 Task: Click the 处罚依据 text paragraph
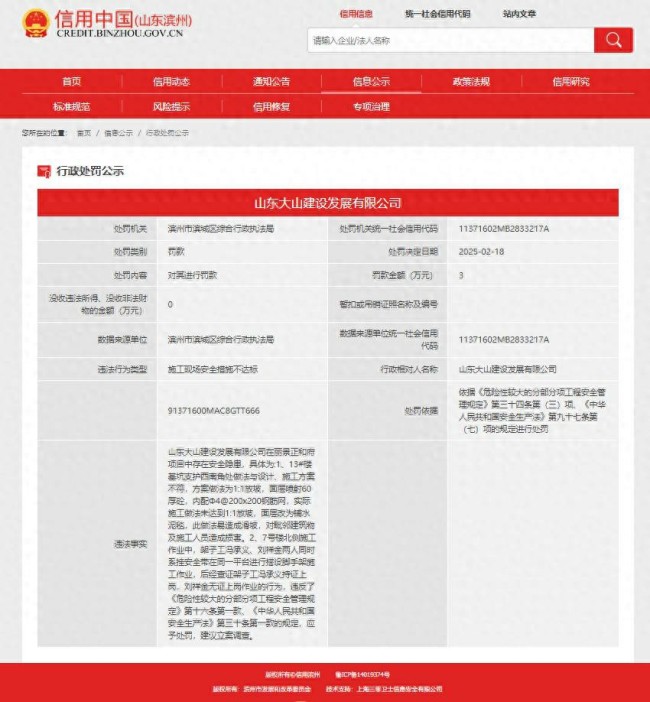532,410
